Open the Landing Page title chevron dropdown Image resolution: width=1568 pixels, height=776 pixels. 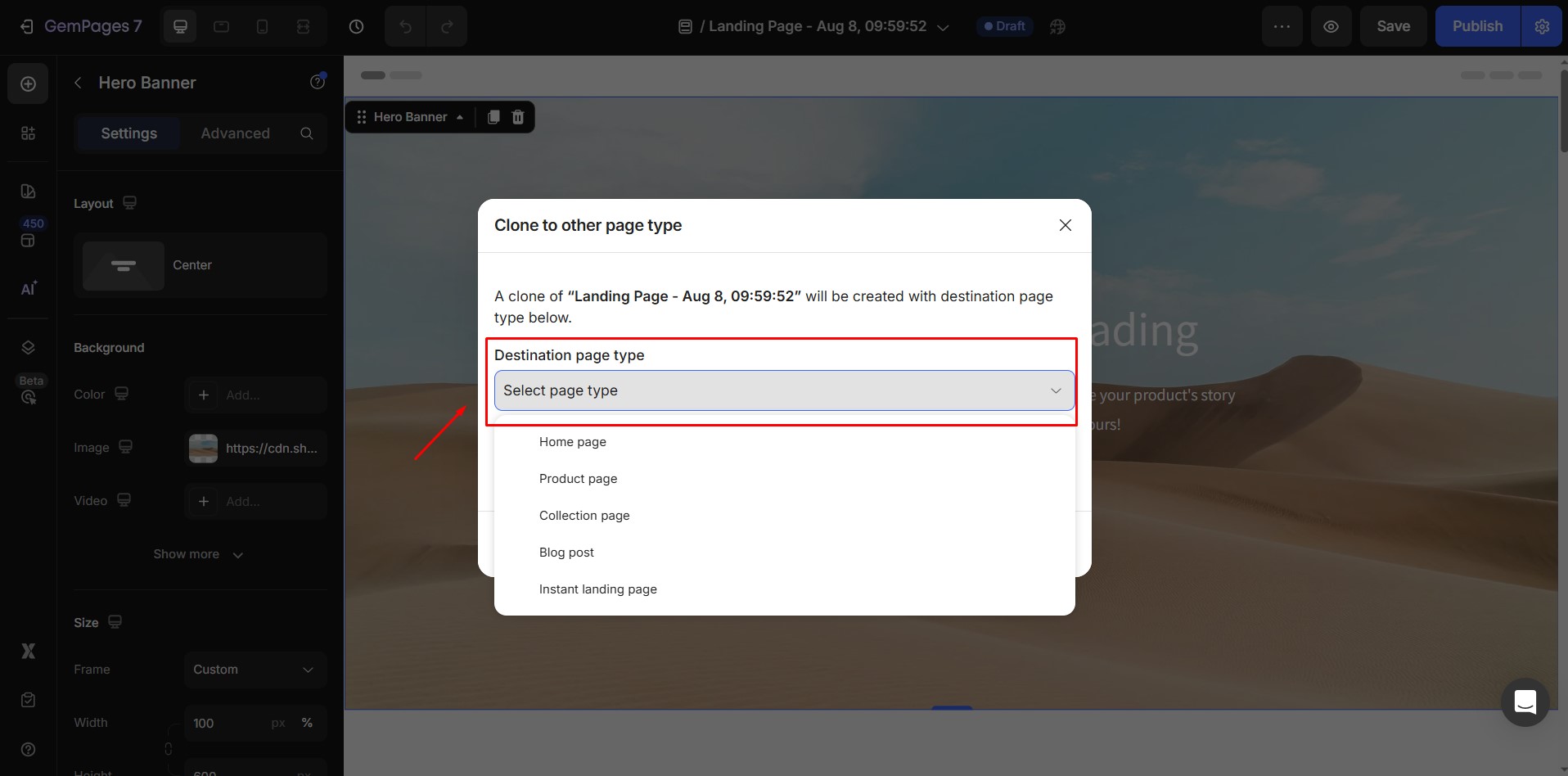pyautogui.click(x=942, y=26)
